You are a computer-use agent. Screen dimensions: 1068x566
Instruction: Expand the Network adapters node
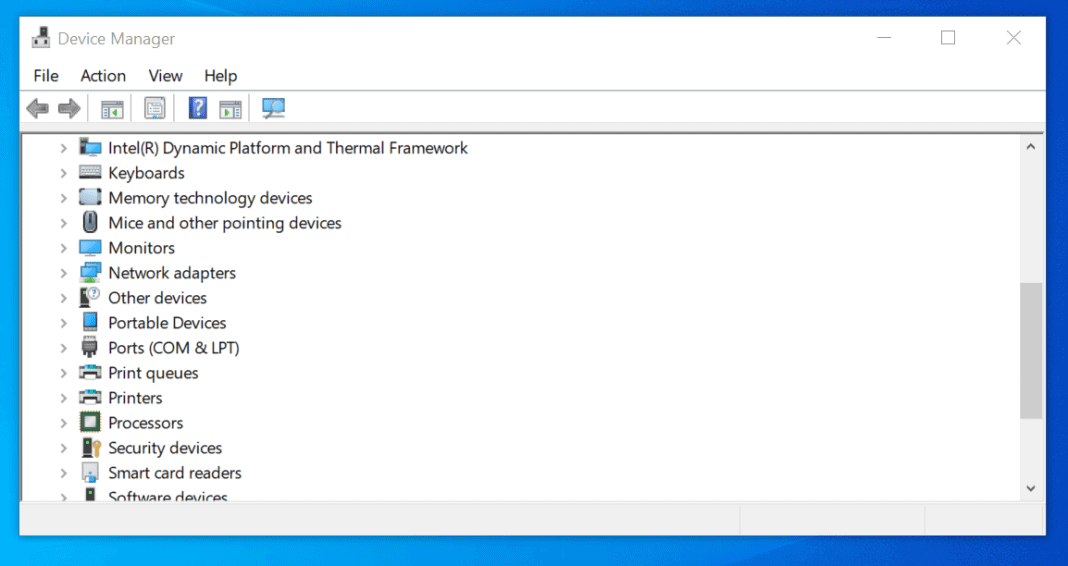pos(63,273)
